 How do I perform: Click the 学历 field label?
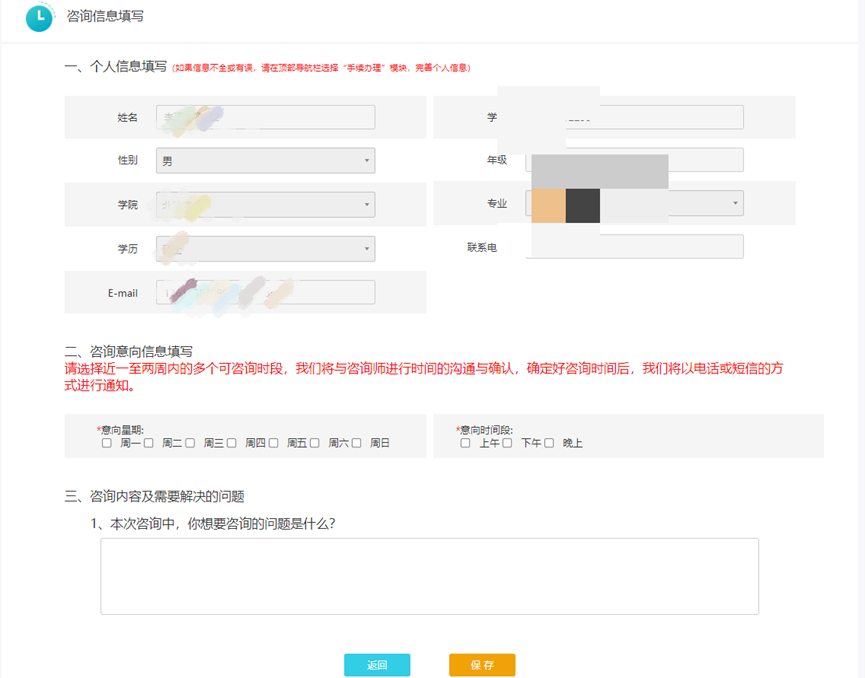pos(127,249)
